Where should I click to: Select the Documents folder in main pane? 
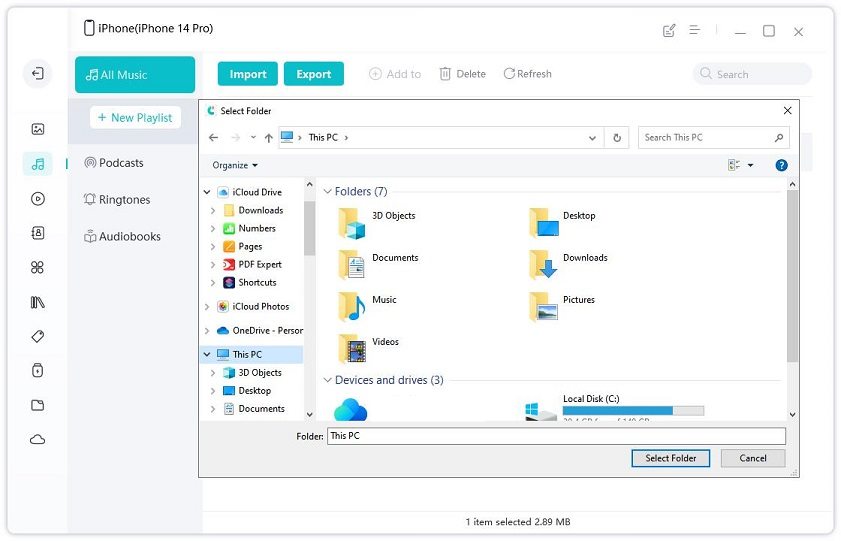pyautogui.click(x=378, y=265)
